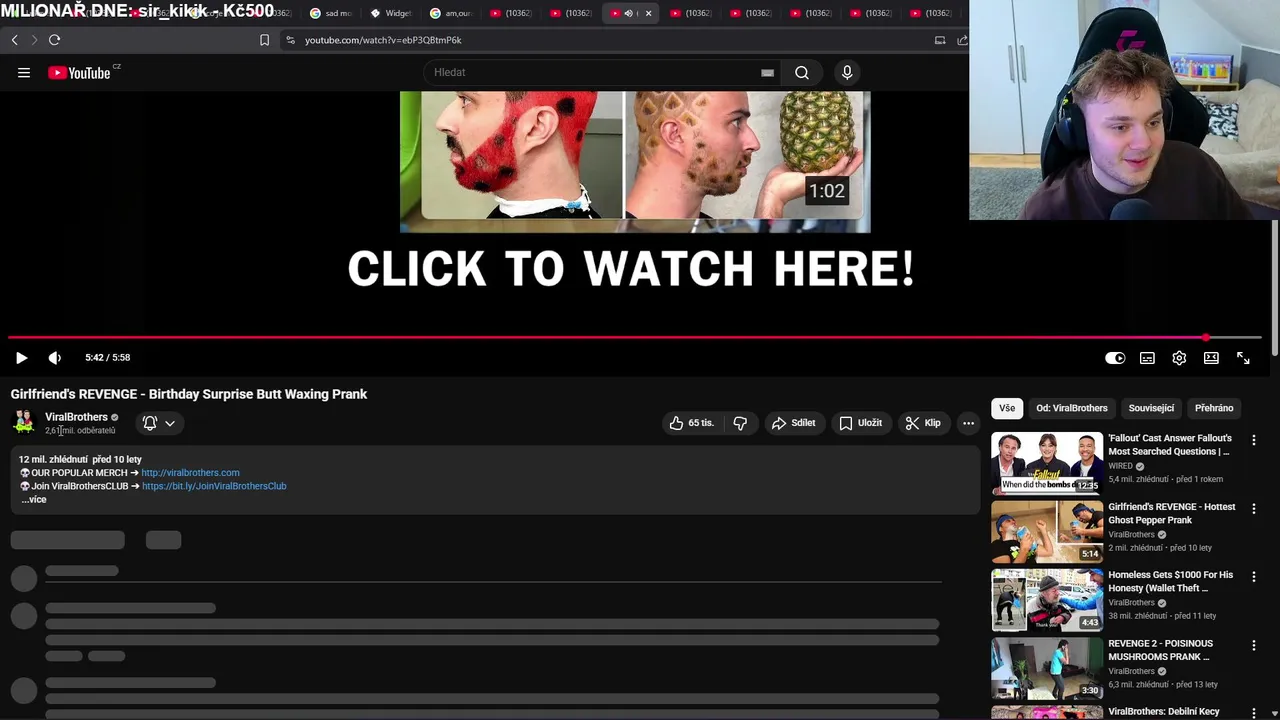This screenshot has width=1280, height=720.
Task: Switch to the 'am,our' Google tab
Action: [x=451, y=13]
